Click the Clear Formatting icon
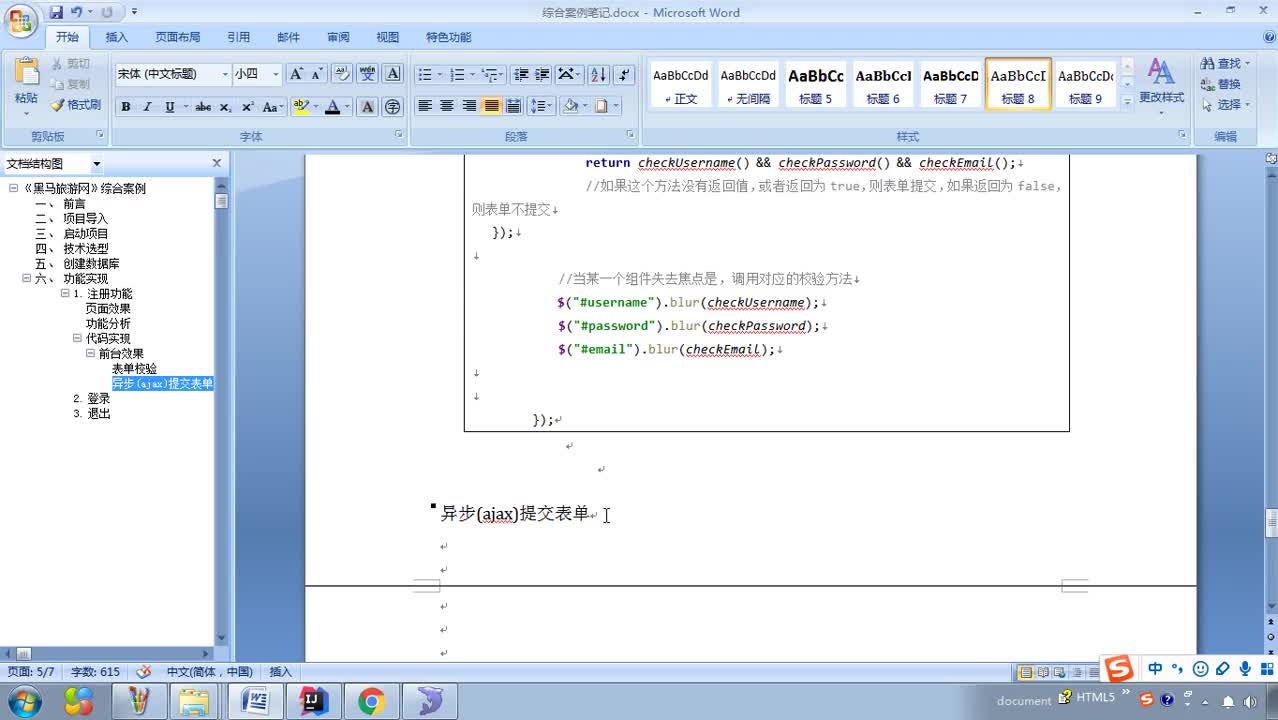The width and height of the screenshot is (1278, 720). click(342, 74)
